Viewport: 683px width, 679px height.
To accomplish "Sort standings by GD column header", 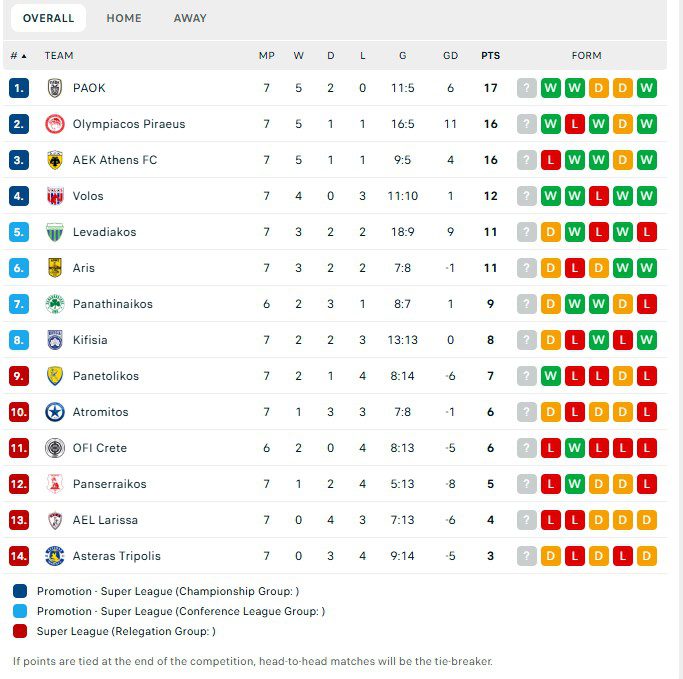I will coord(450,56).
